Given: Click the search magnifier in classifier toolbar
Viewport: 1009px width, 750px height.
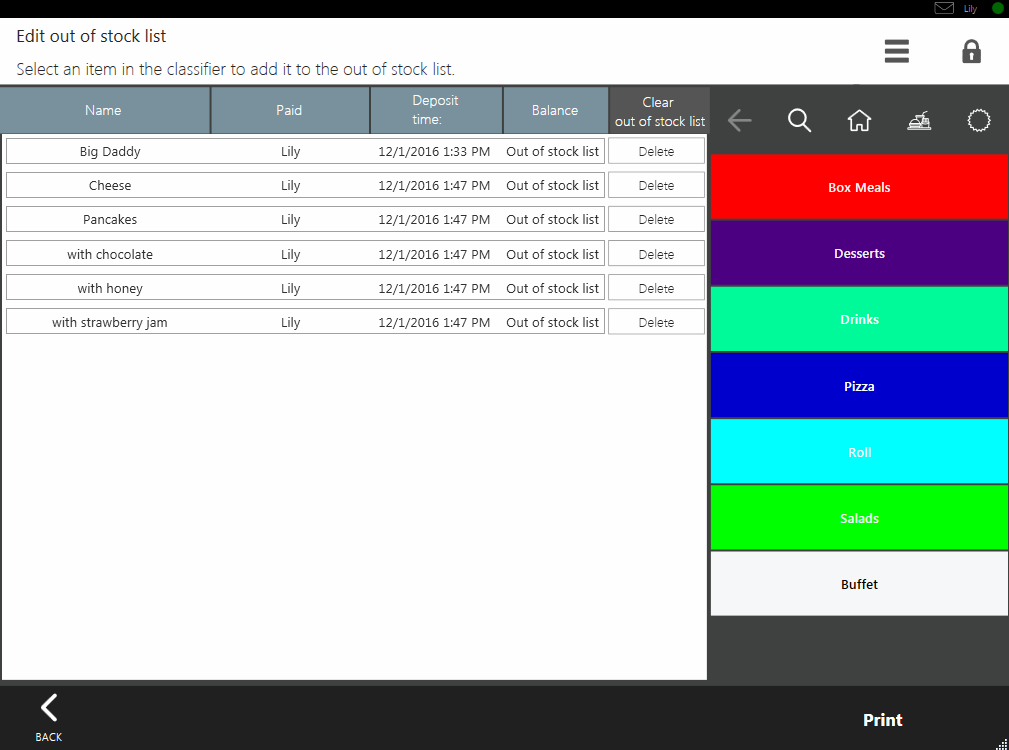Looking at the screenshot, I should pyautogui.click(x=799, y=121).
